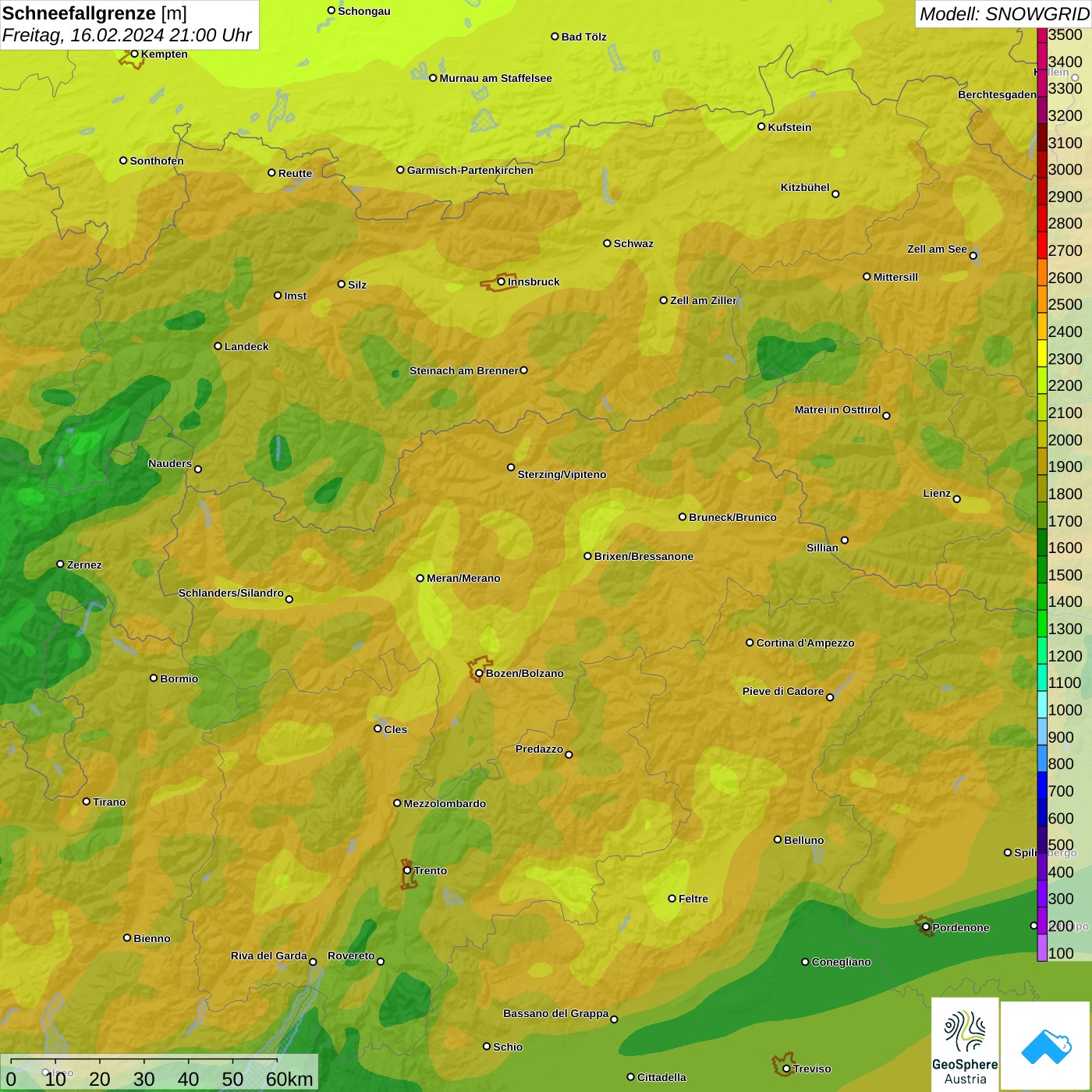This screenshot has height=1092, width=1092.
Task: Click the Matrei in Osttirol label
Action: (838, 409)
